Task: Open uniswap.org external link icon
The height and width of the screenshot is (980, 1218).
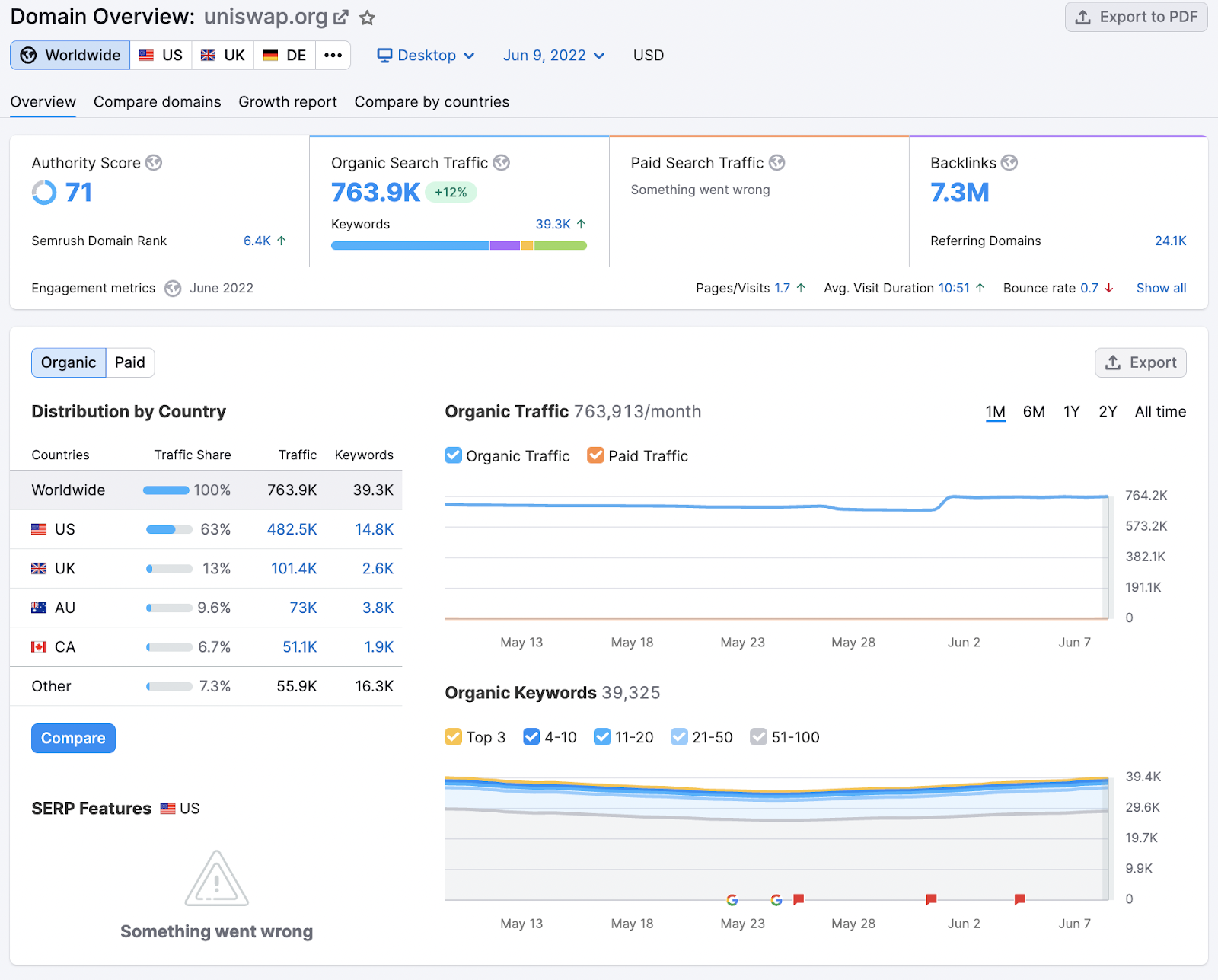Action: click(x=341, y=17)
